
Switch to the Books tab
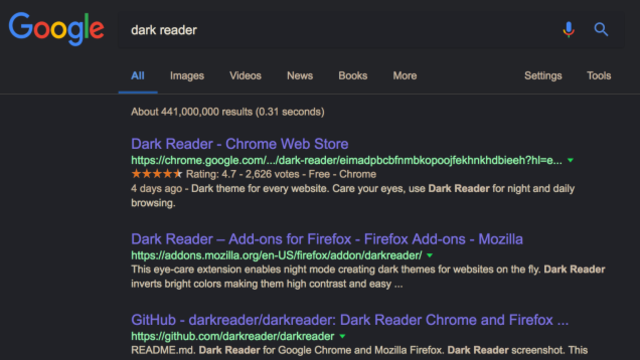tap(353, 76)
